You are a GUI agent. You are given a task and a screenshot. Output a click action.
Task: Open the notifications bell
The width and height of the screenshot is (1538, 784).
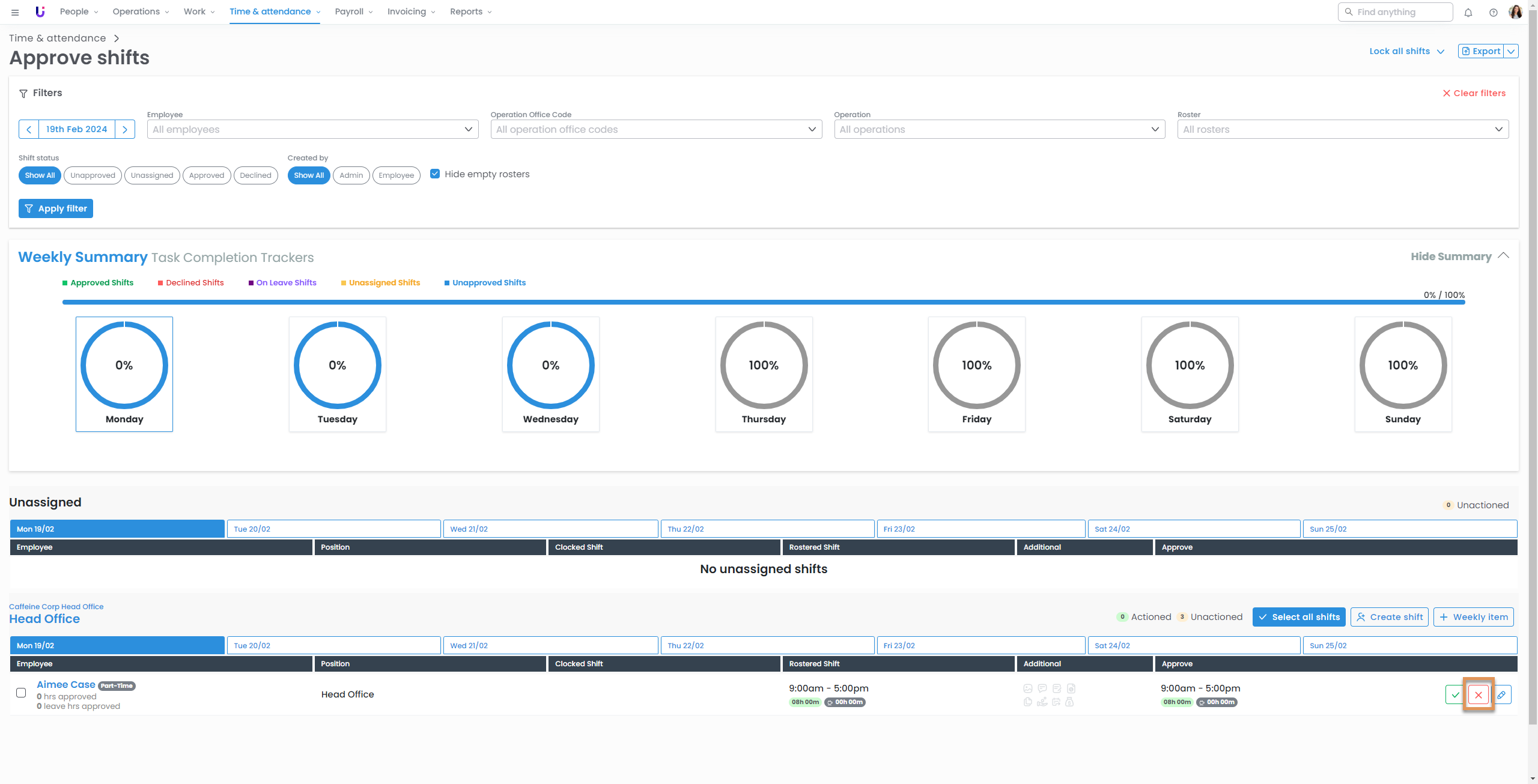click(1468, 12)
